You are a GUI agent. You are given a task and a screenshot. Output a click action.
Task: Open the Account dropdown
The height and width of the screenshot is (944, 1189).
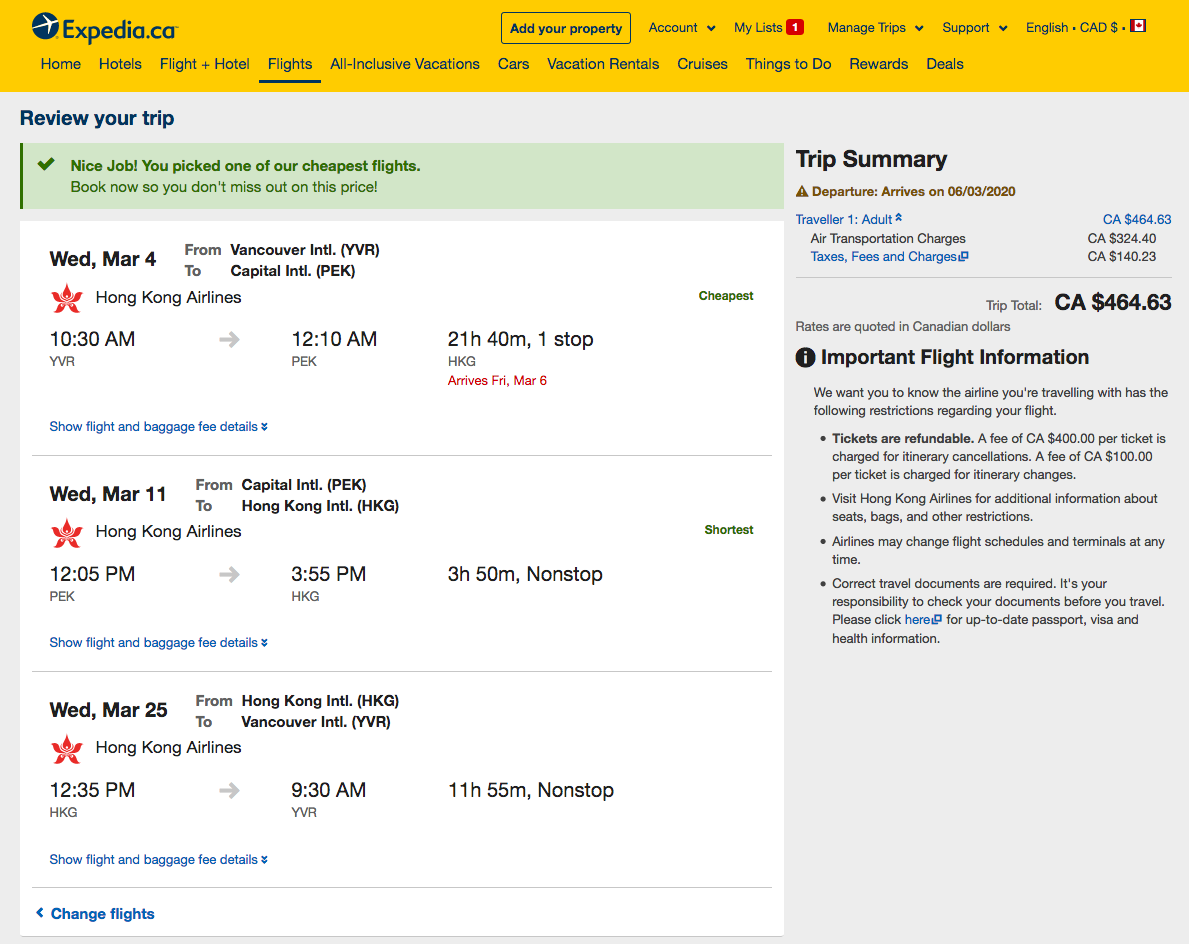[682, 27]
